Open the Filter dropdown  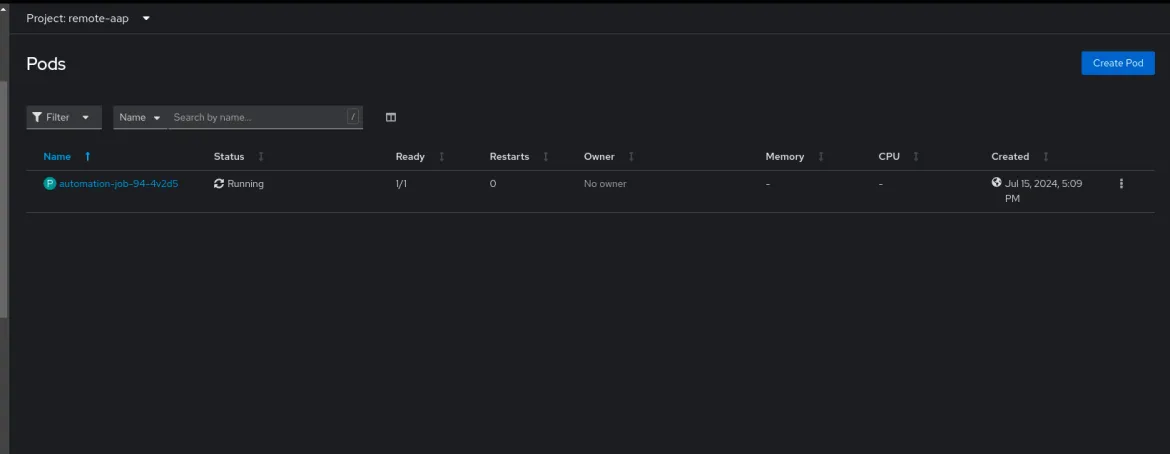pos(64,117)
